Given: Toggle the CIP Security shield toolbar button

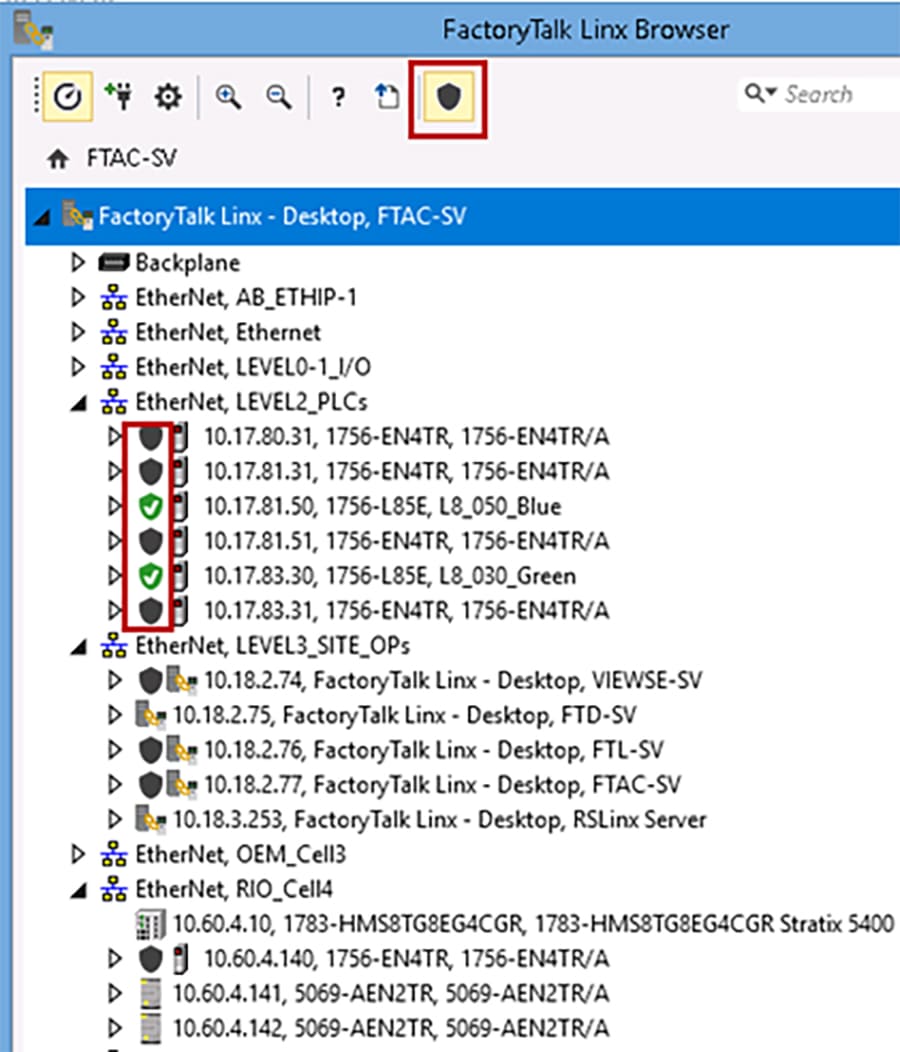Looking at the screenshot, I should [x=448, y=97].
